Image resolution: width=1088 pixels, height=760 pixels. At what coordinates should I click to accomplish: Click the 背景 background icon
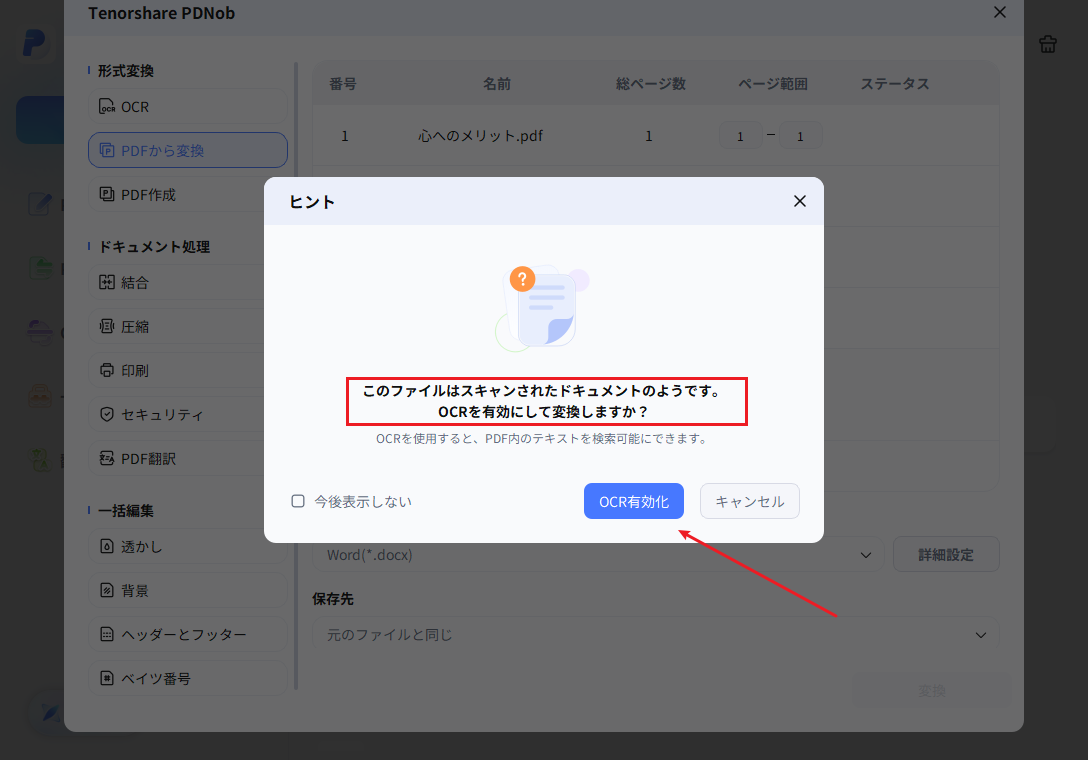pos(107,591)
